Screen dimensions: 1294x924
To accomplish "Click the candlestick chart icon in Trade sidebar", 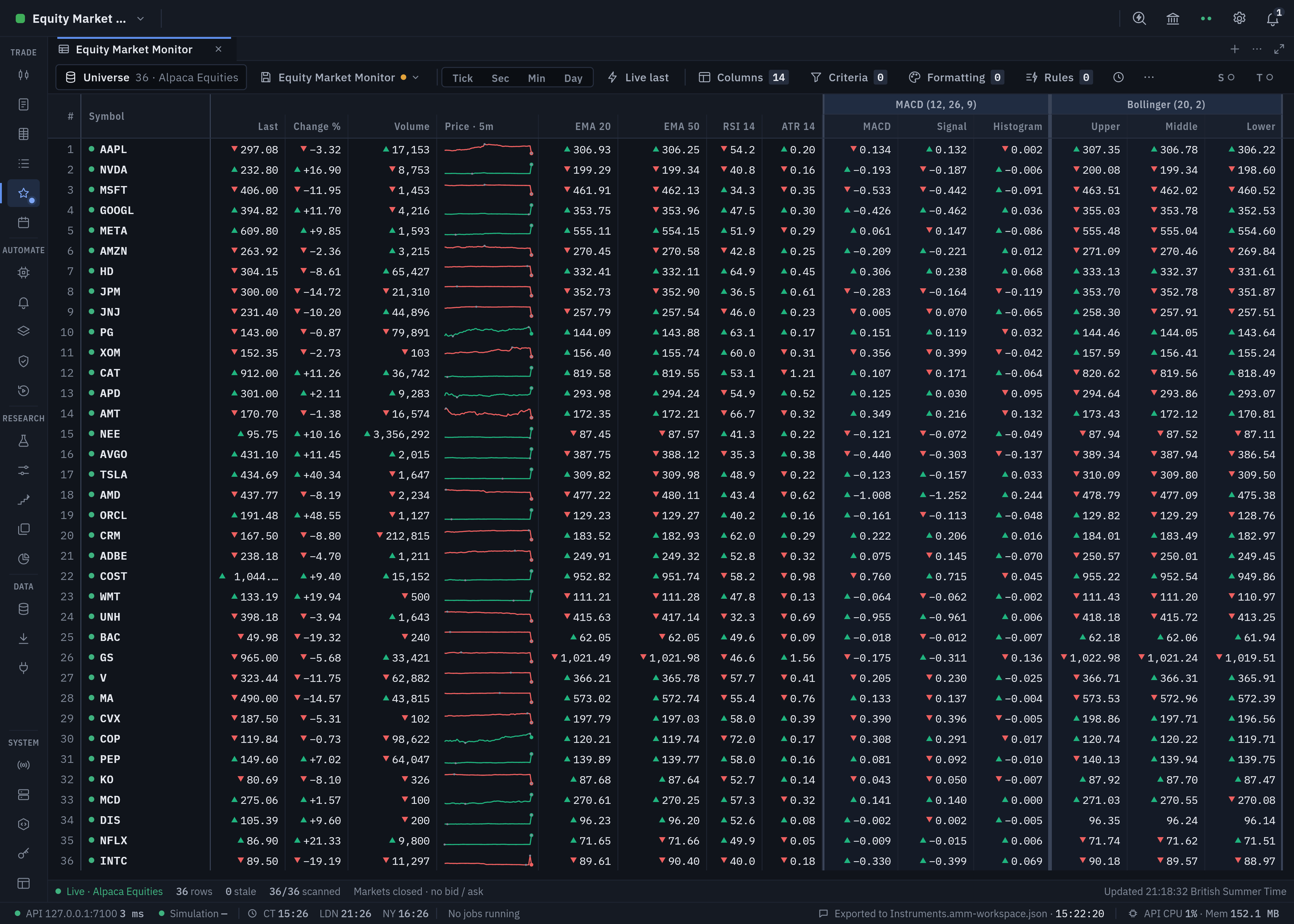I will point(23,75).
